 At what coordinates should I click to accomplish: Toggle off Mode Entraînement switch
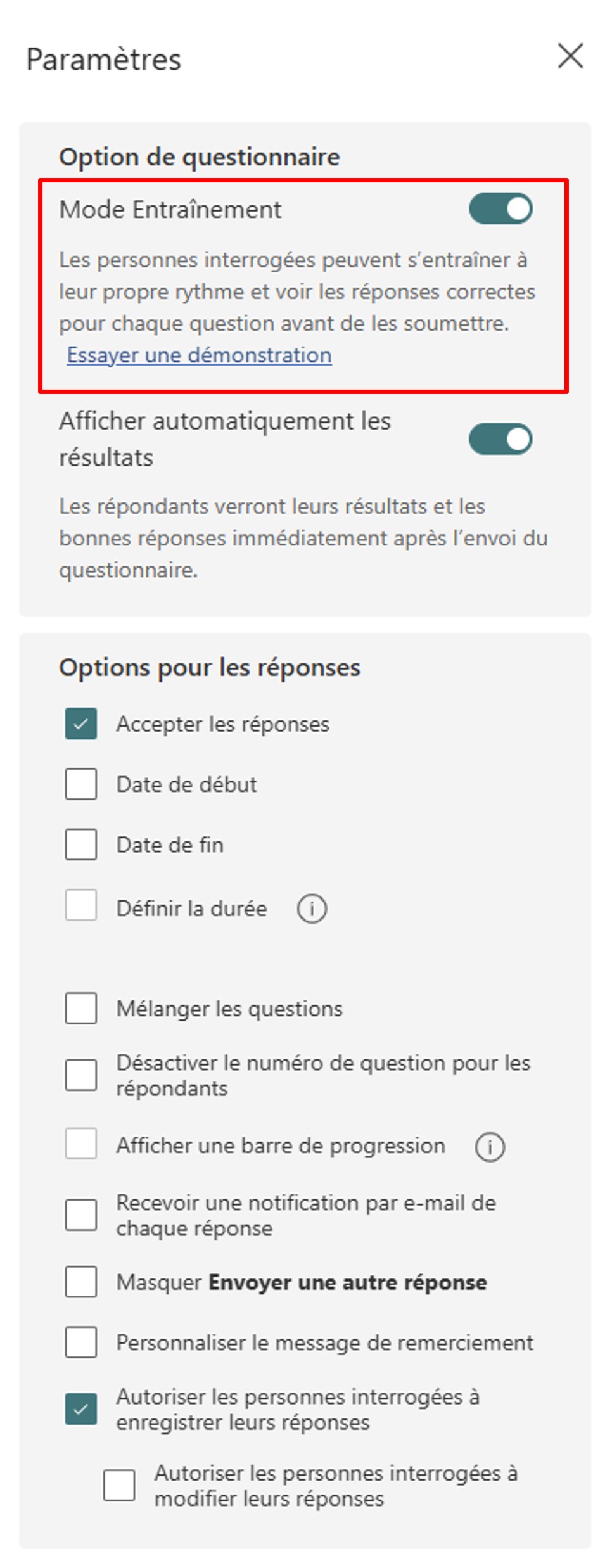pos(500,209)
